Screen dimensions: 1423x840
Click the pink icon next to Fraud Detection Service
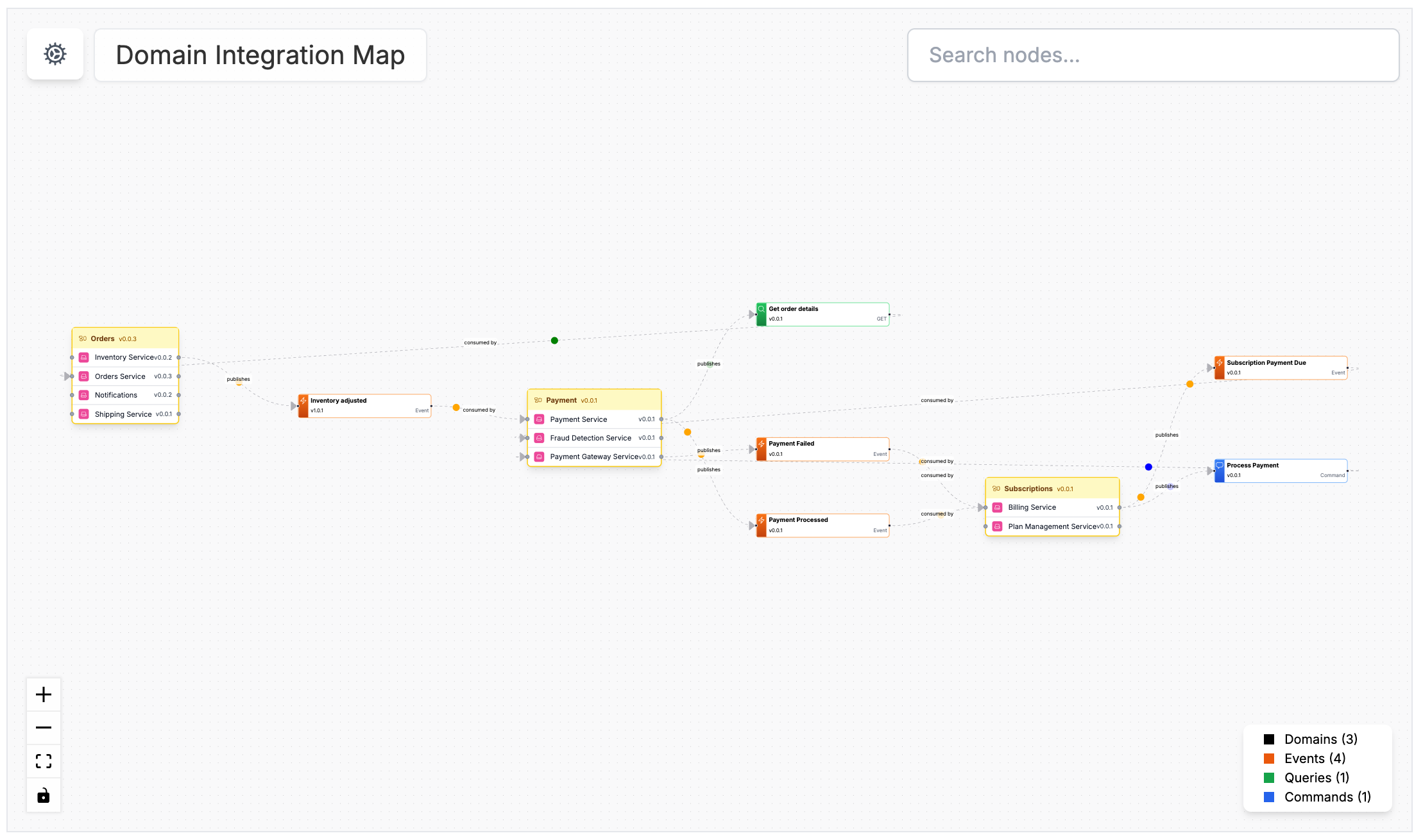coord(540,438)
